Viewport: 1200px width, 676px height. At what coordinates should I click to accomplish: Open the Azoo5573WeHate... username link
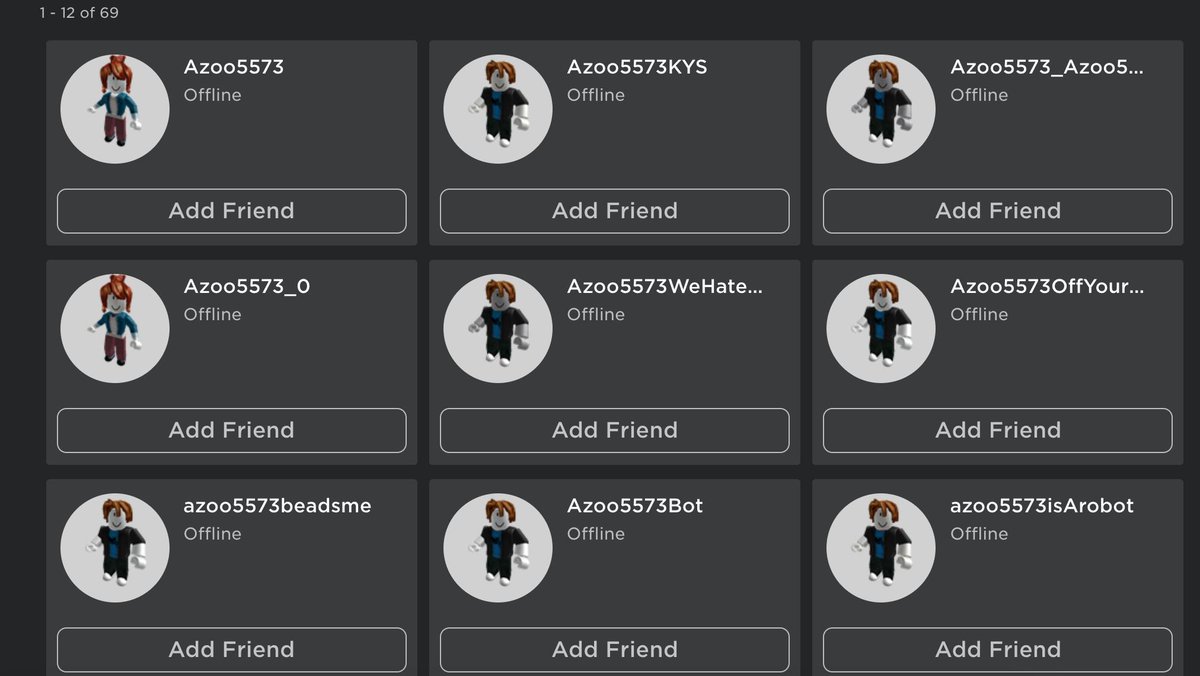(665, 287)
